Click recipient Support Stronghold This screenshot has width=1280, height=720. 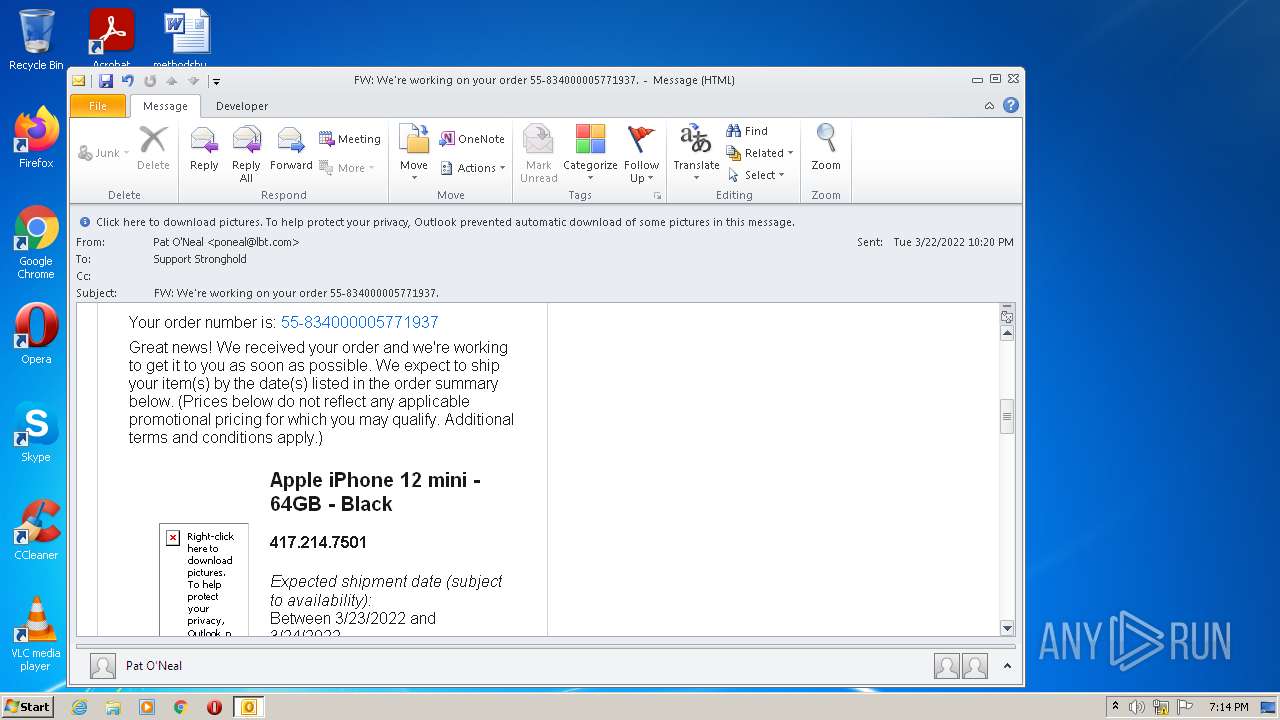coord(200,259)
